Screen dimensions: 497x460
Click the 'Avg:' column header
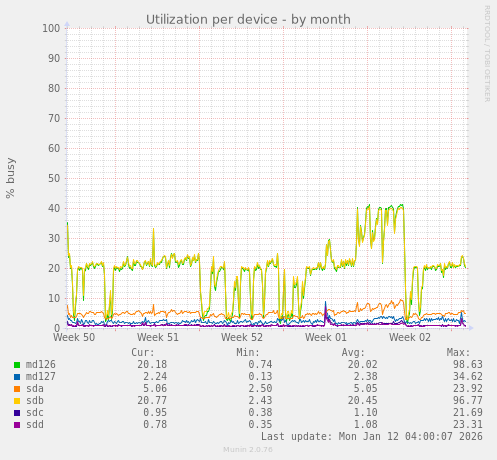[353, 353]
